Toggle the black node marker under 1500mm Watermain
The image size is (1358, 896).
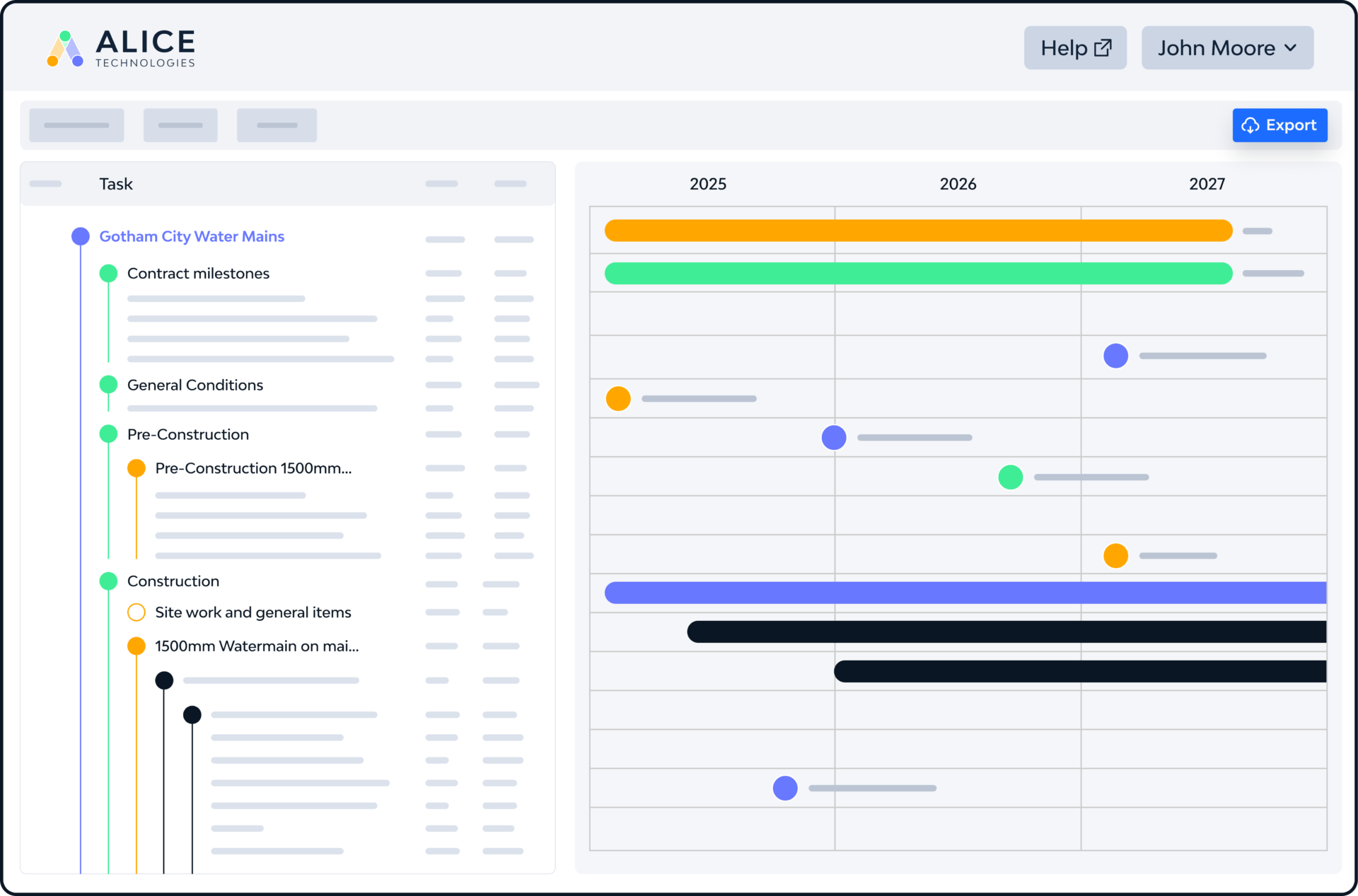pyautogui.click(x=164, y=680)
